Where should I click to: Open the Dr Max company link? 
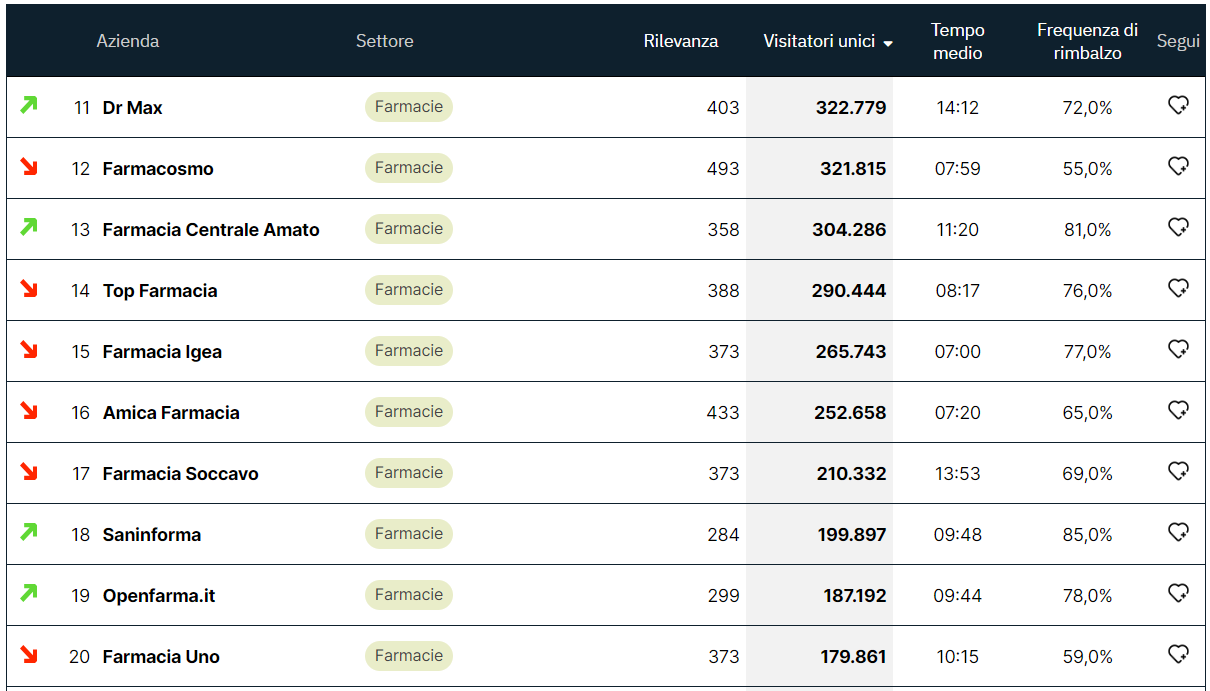[x=133, y=108]
